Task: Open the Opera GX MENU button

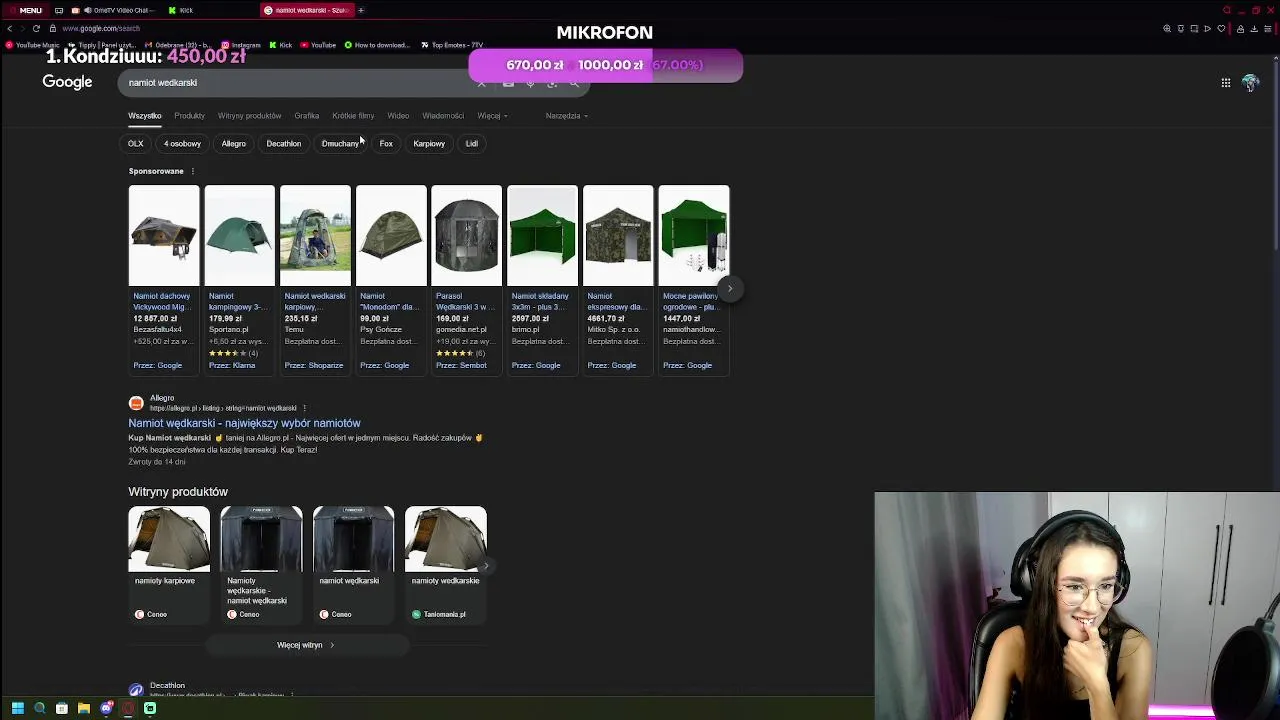Action: pyautogui.click(x=26, y=10)
